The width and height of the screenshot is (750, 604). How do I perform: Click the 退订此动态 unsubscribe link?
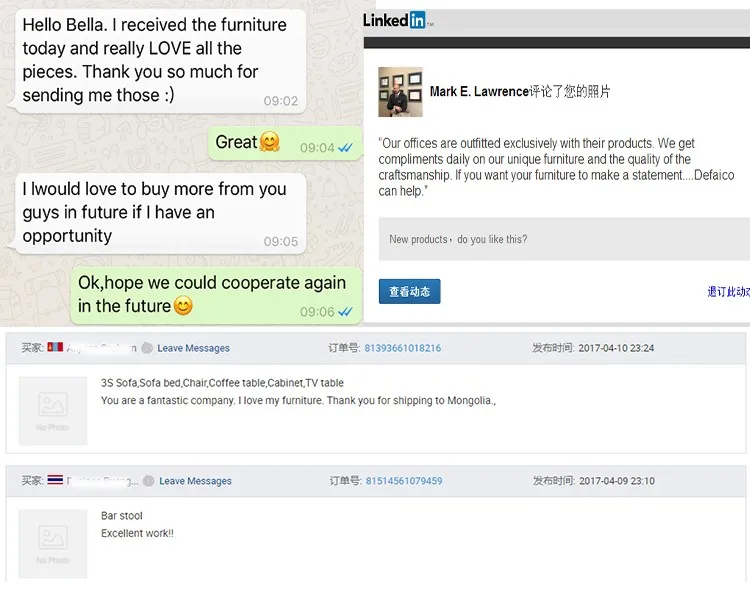tap(728, 292)
